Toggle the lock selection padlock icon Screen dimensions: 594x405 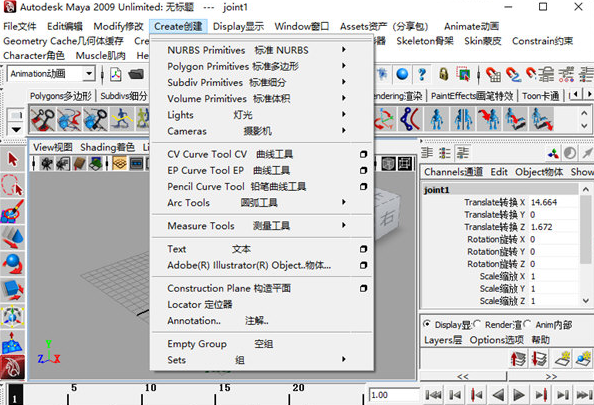tap(444, 74)
